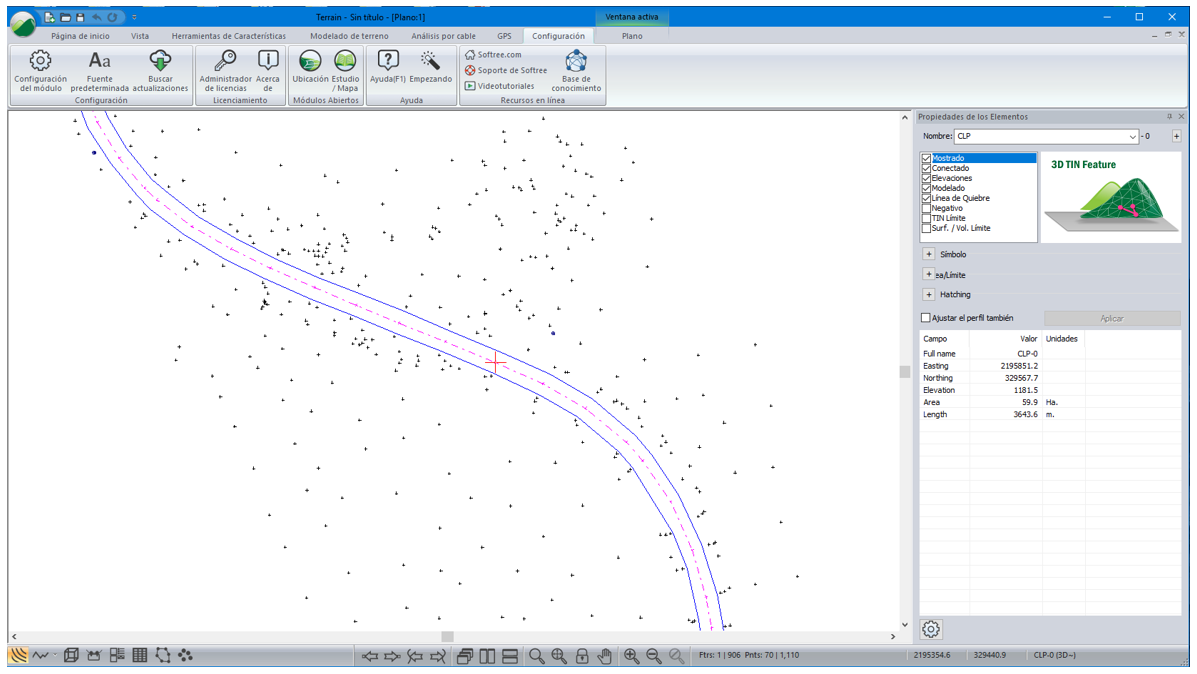Open the Nombre CLP dropdown

tap(1132, 136)
